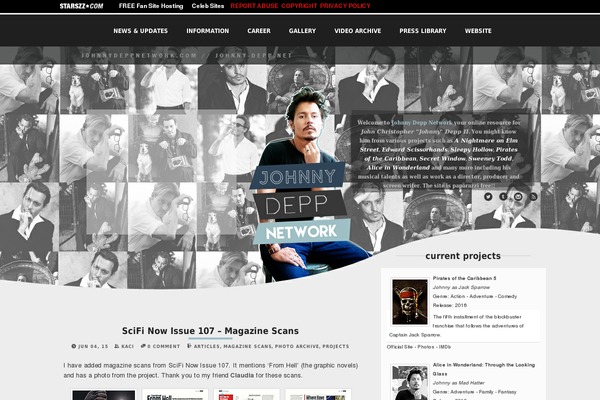Open the Photo Archive category link
Screen dimensions: 600x400
click(297, 346)
